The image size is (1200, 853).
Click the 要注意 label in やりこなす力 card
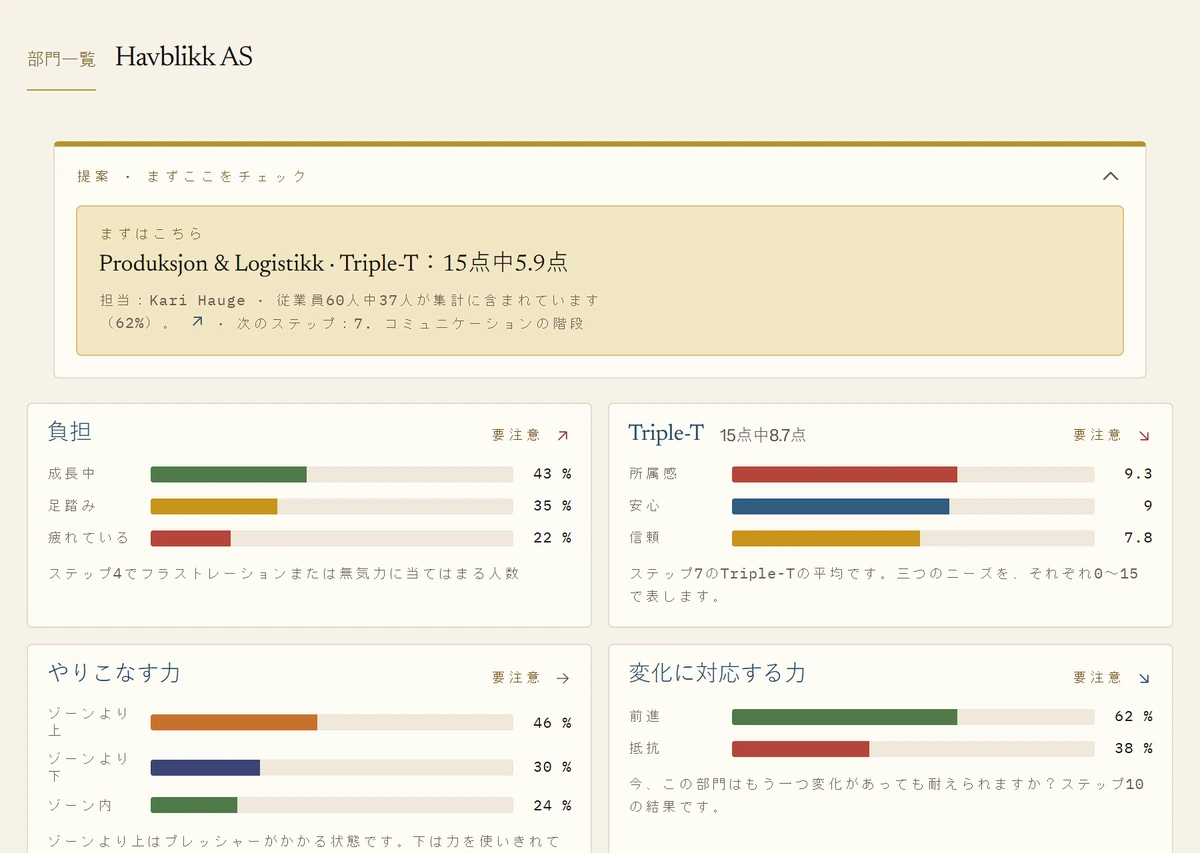(x=516, y=678)
